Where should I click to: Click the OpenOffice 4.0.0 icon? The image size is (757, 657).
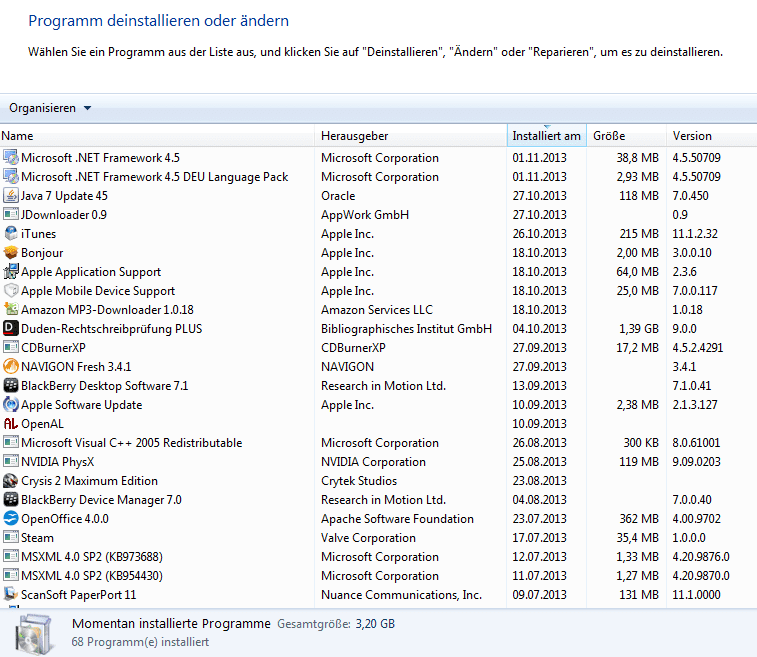pos(11,518)
